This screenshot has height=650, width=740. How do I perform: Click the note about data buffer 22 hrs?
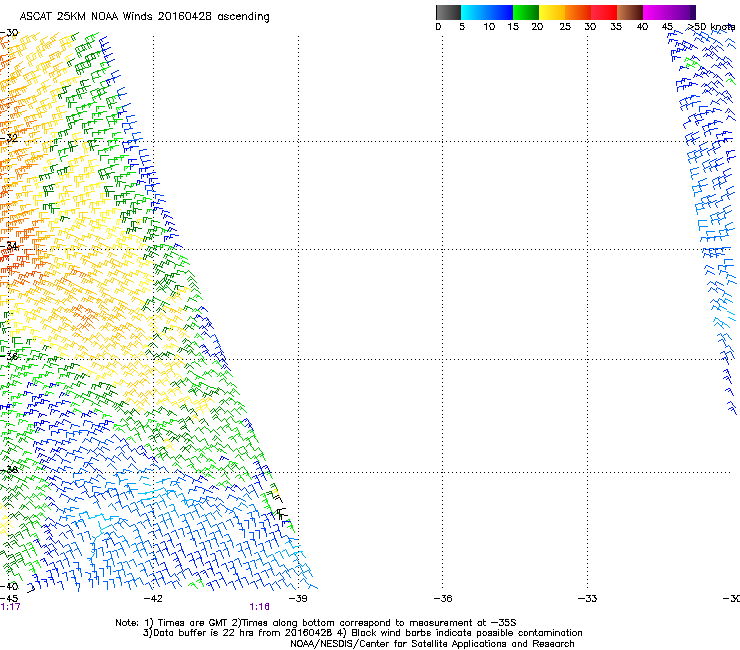pos(362,633)
